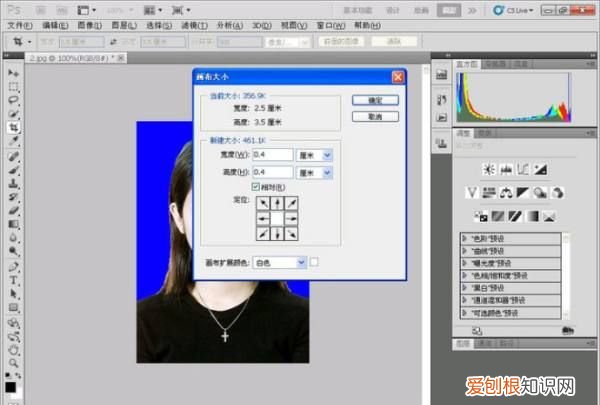Select the Crop tool in toolbox
Image resolution: width=600 pixels, height=405 pixels.
13,127
